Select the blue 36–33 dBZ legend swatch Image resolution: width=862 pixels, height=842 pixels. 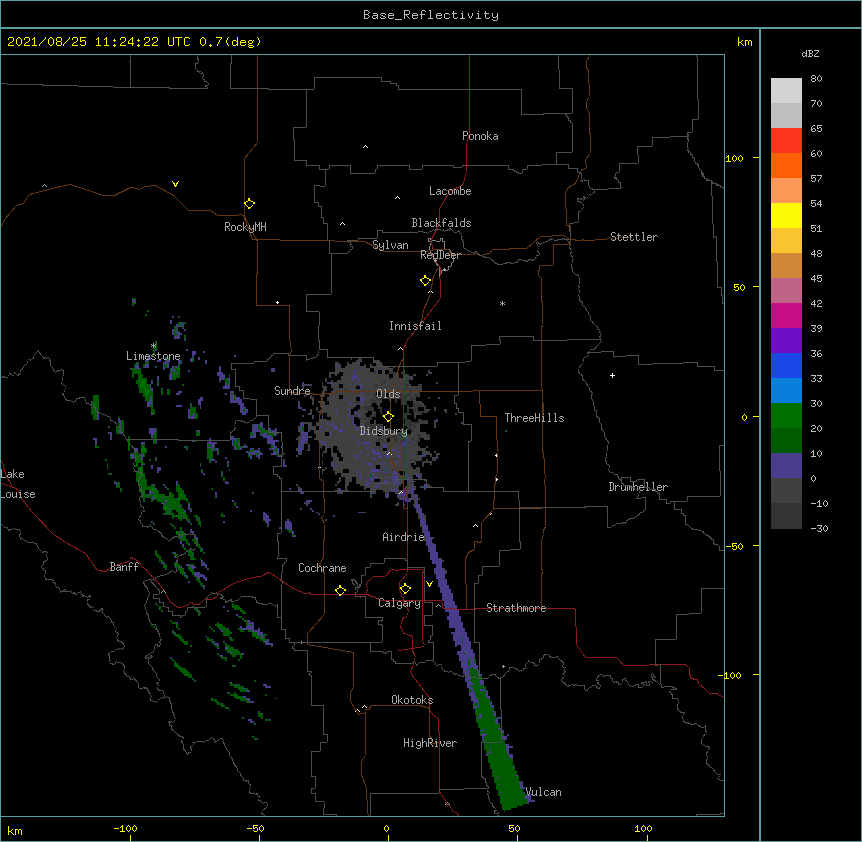(786, 366)
